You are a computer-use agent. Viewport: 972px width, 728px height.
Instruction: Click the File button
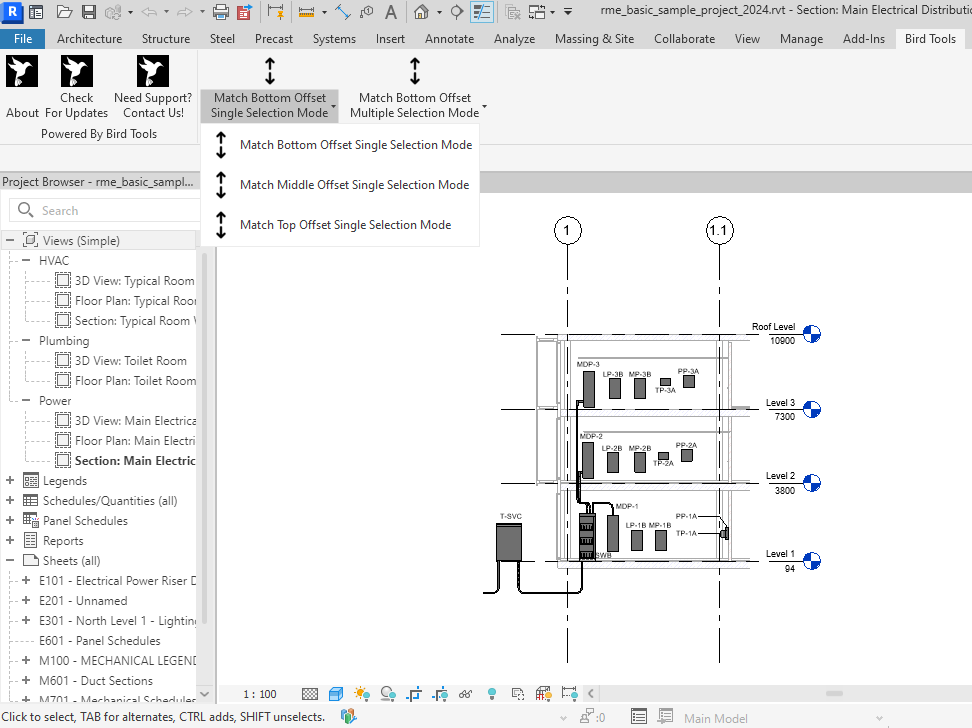[22, 39]
